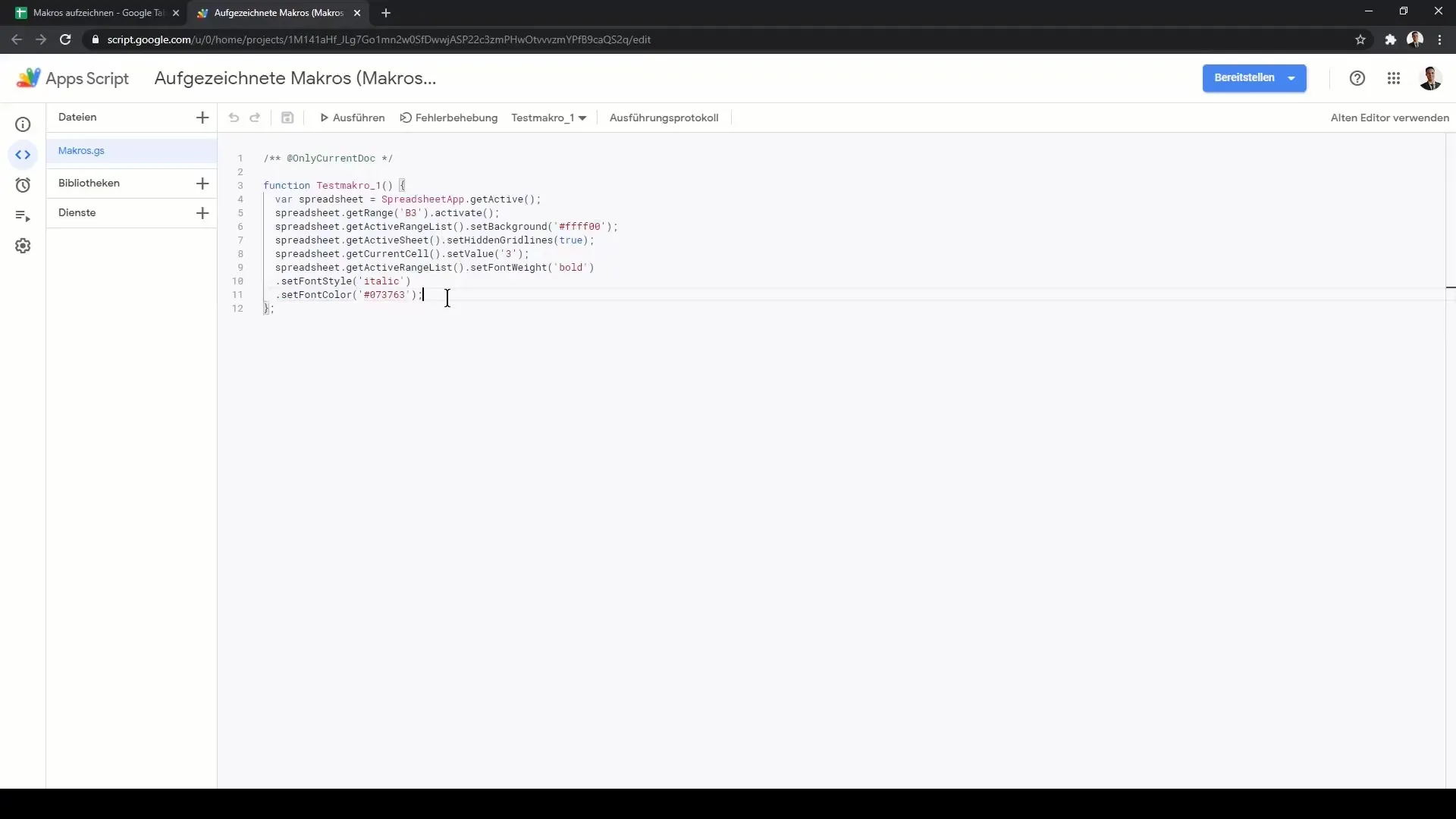Image resolution: width=1456 pixels, height=819 pixels.
Task: Click the Search/Help question mark icon
Action: pyautogui.click(x=1357, y=78)
